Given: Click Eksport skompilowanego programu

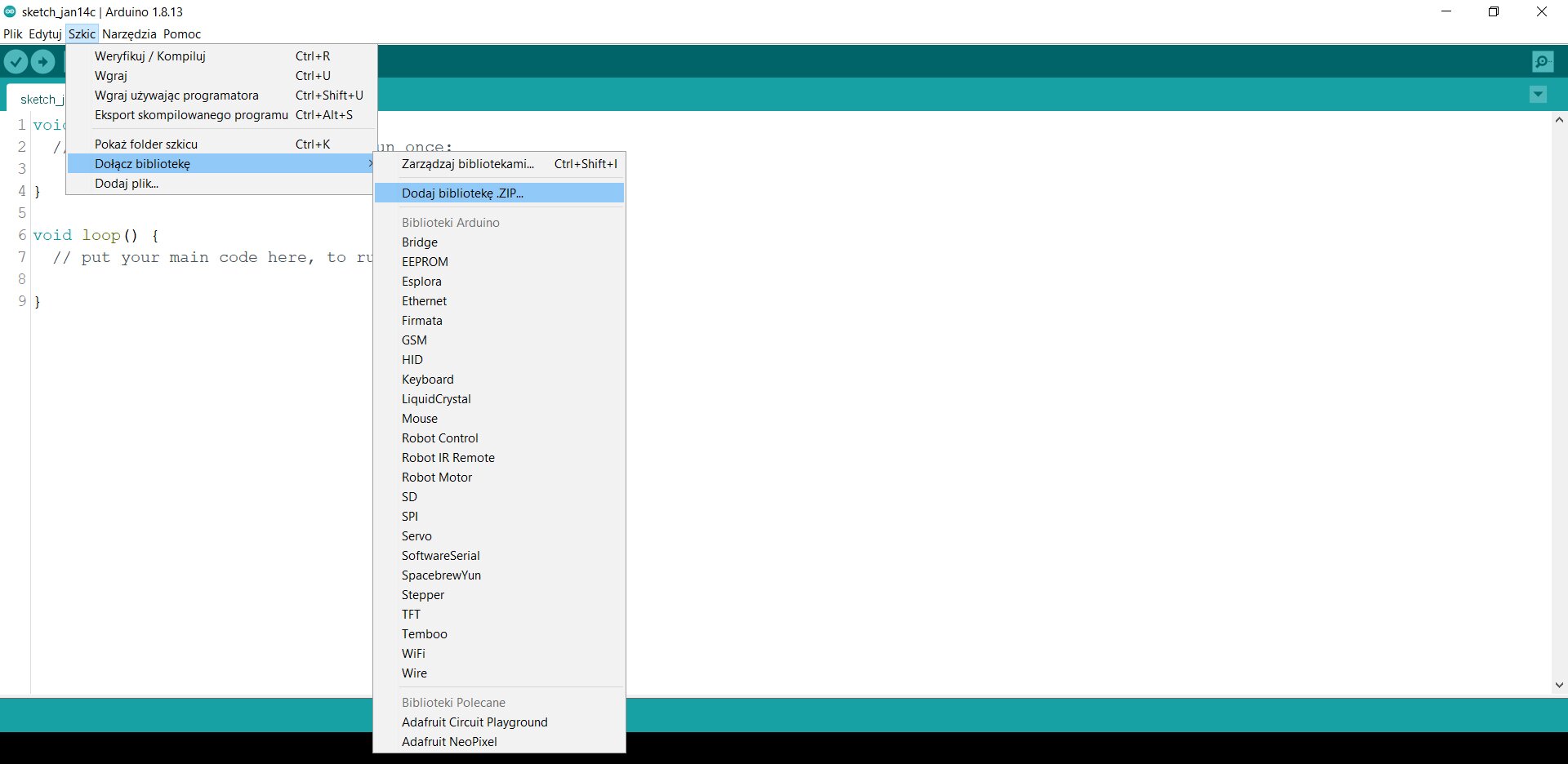Looking at the screenshot, I should coord(191,115).
